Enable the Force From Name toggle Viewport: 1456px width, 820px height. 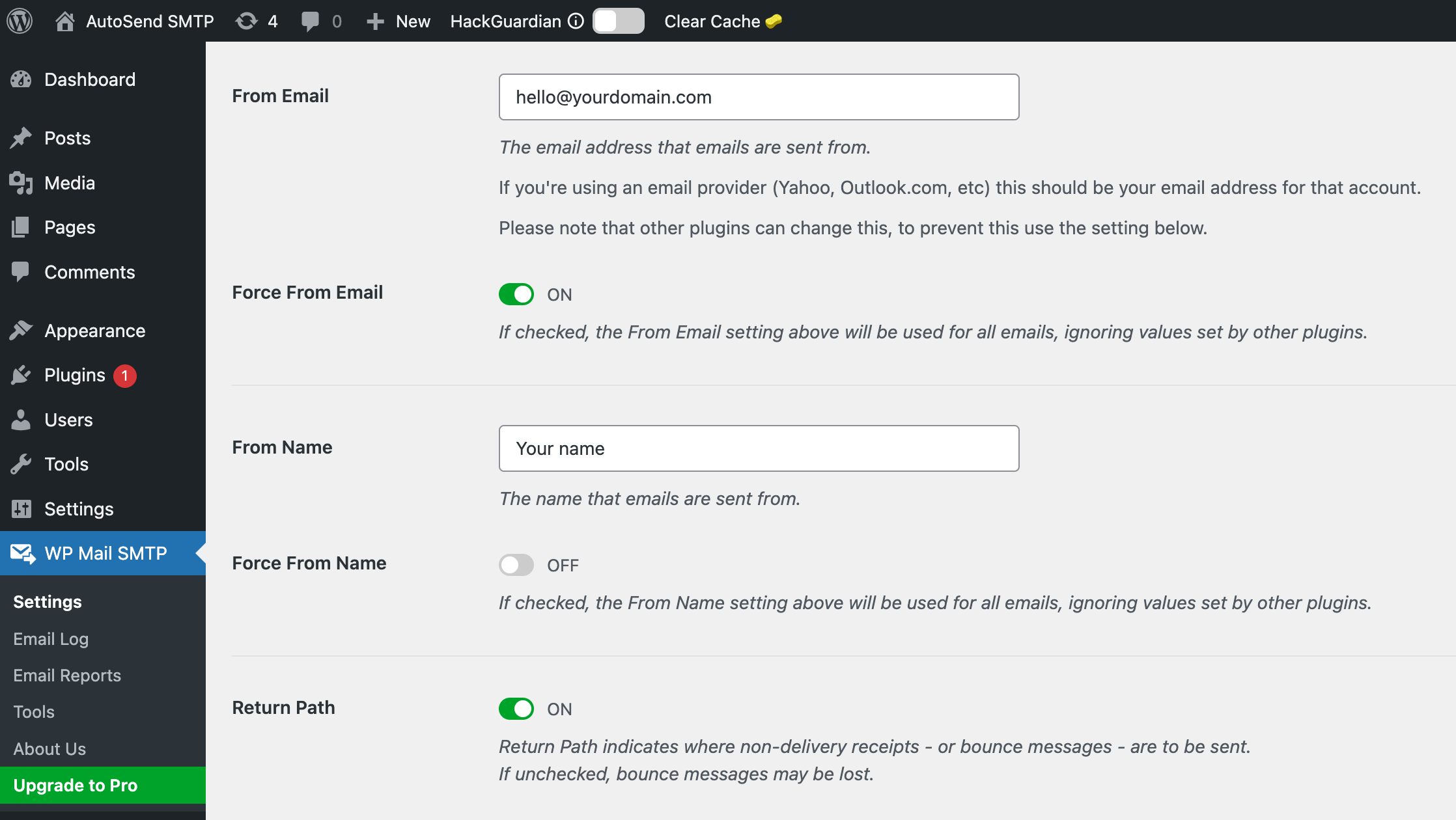point(516,565)
